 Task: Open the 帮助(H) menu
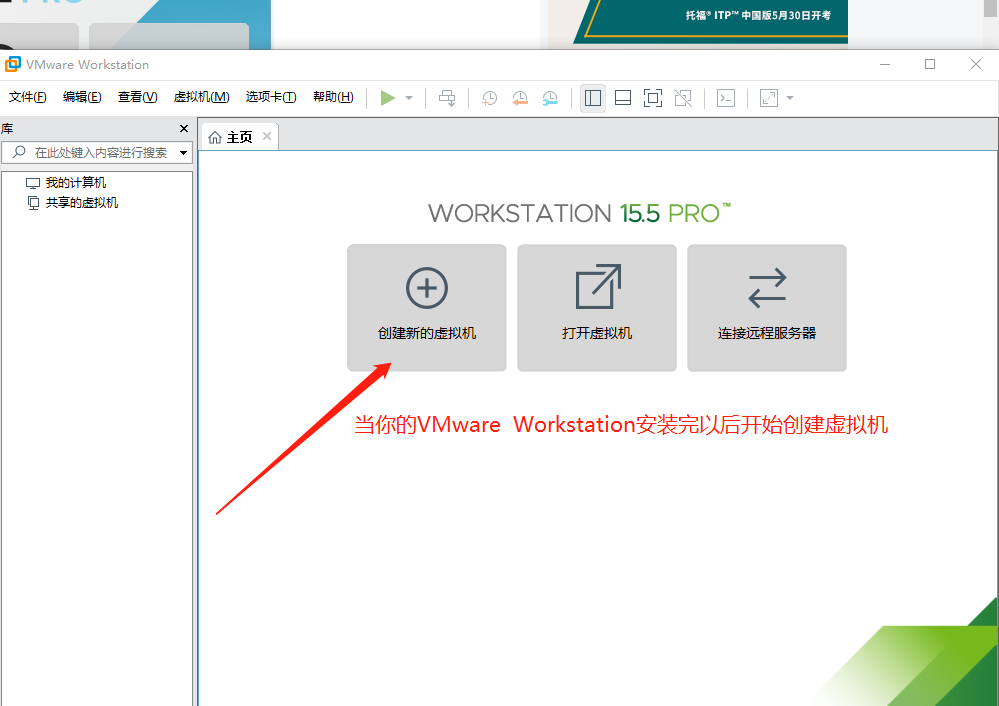[x=333, y=97]
